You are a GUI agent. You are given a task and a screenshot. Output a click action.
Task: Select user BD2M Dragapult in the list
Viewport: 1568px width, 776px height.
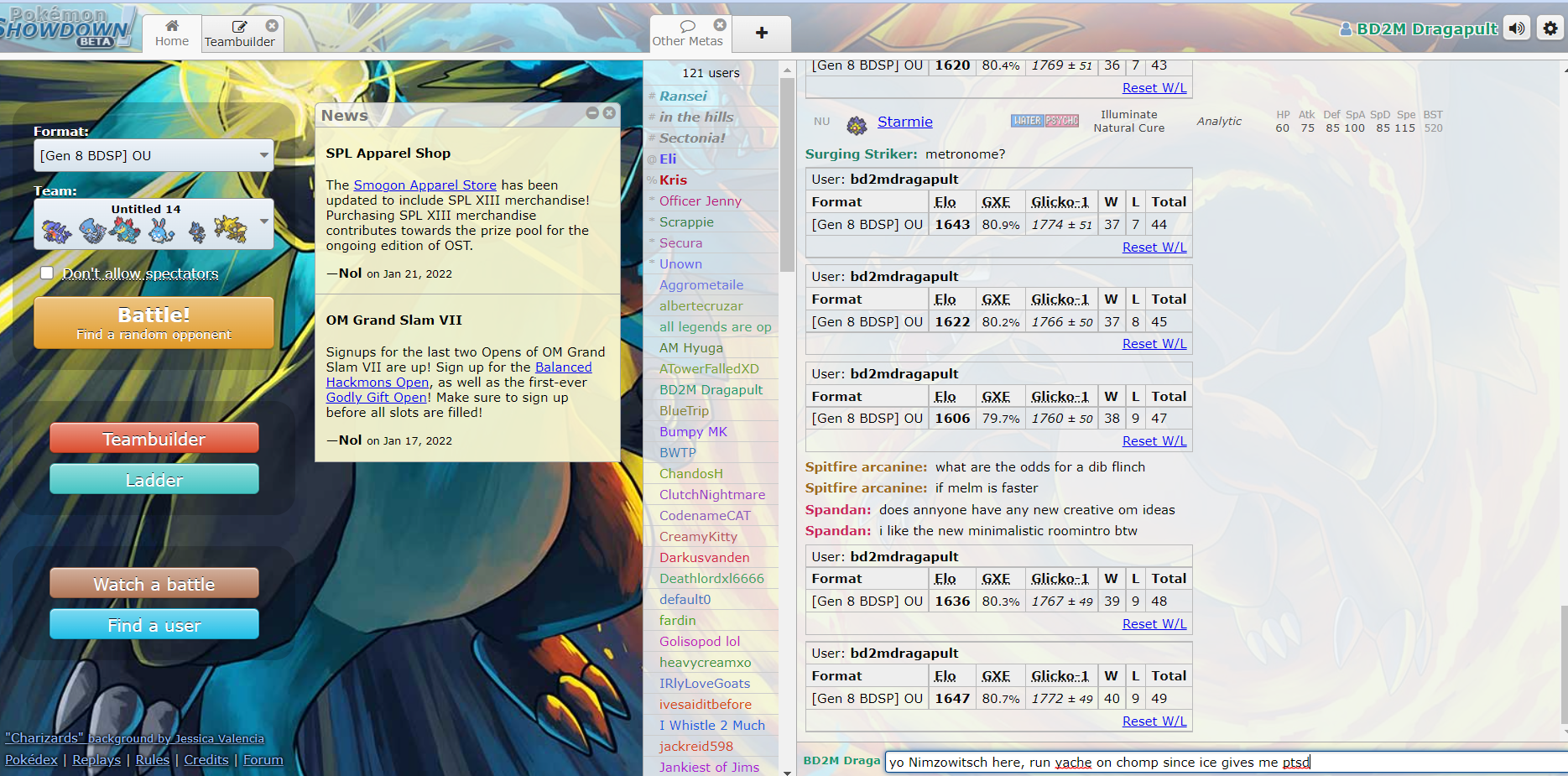pos(711,389)
